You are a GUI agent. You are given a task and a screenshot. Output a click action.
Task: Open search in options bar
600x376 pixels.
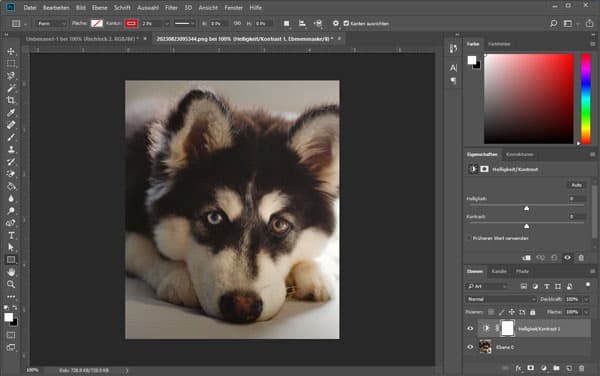553,23
